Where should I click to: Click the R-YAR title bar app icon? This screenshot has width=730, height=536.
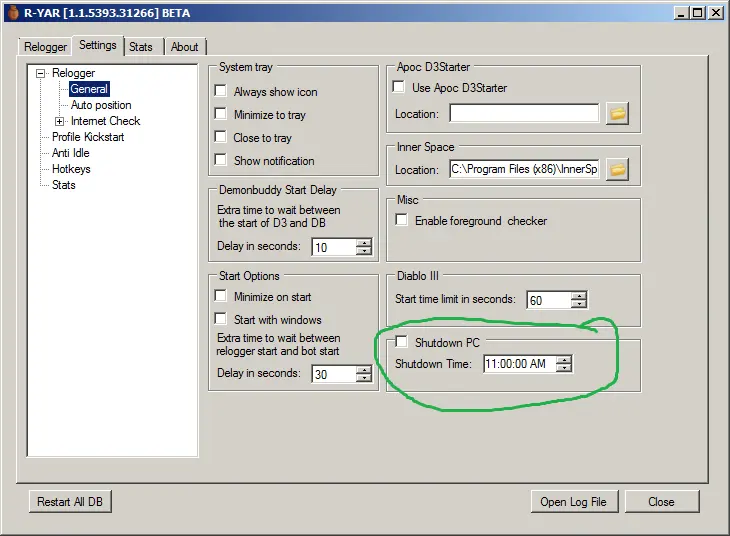[11, 13]
